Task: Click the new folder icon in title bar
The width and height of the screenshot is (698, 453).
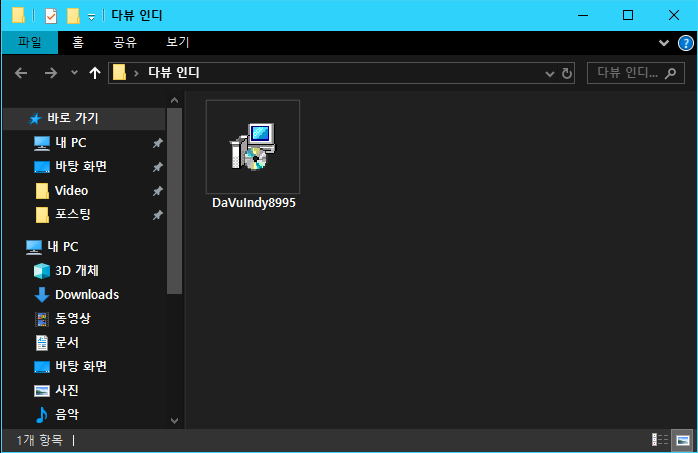Action: [x=73, y=16]
